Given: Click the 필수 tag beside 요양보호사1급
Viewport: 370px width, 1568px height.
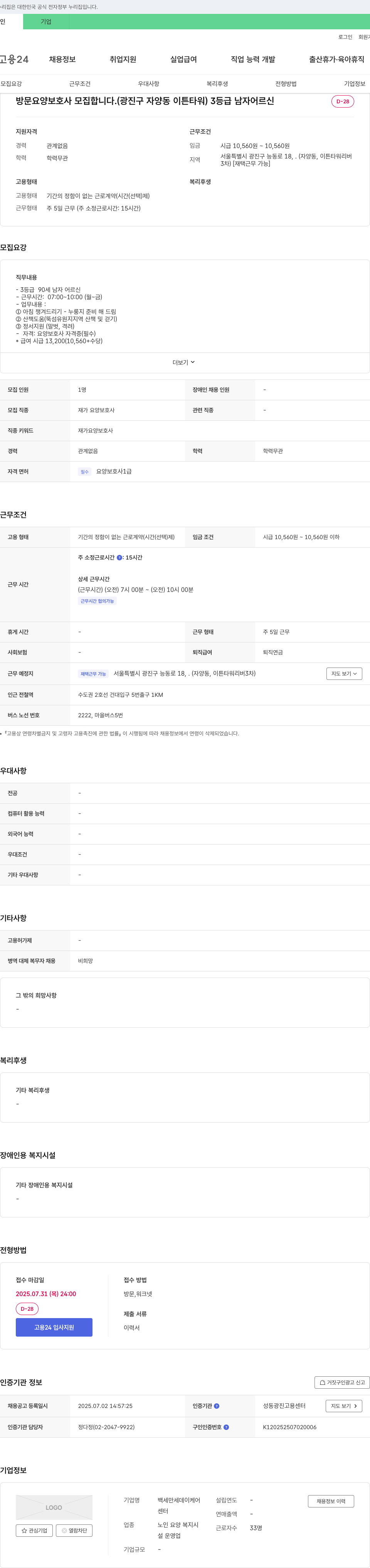Looking at the screenshot, I should [84, 472].
